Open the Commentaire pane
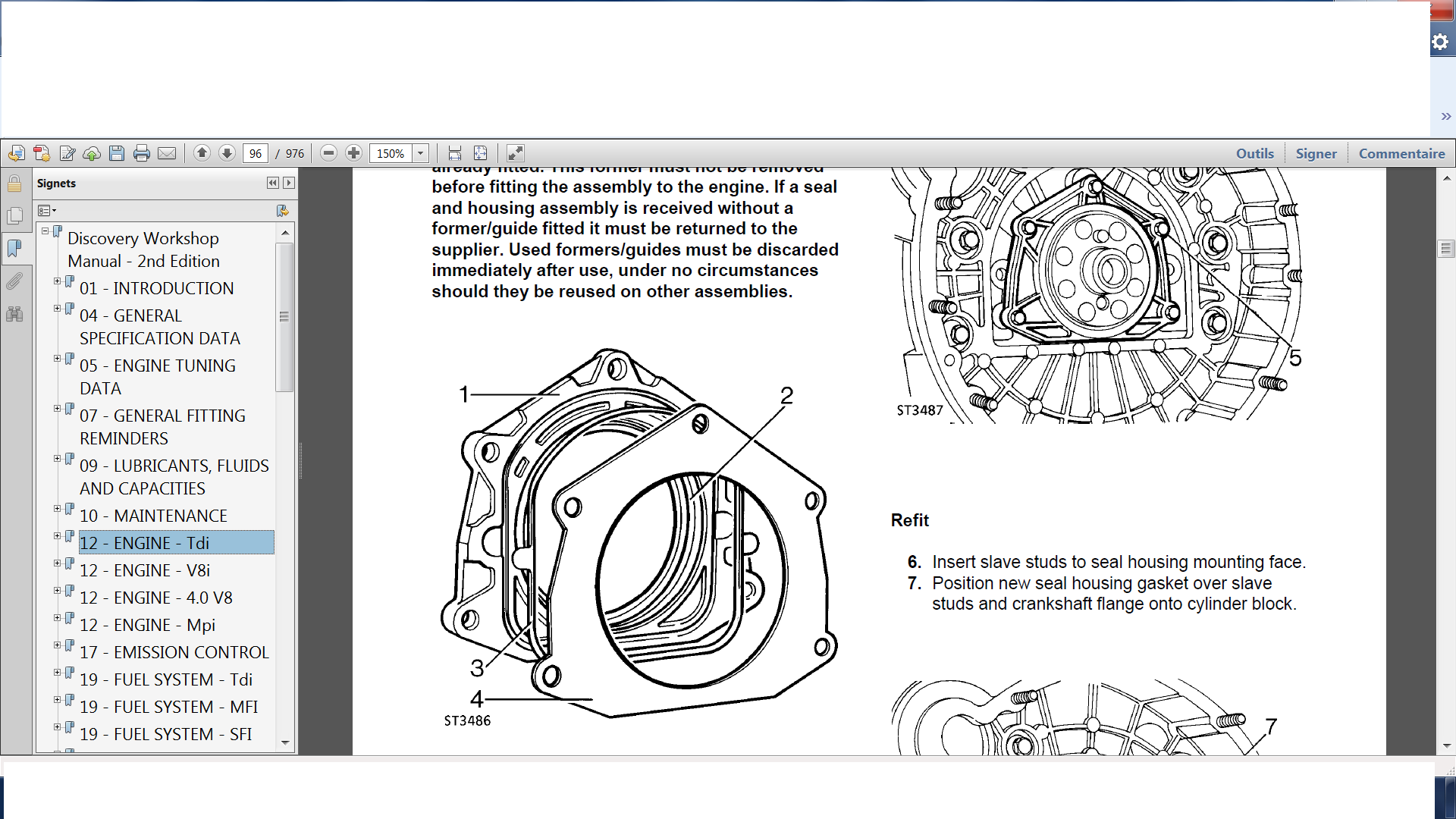The image size is (1456, 819). click(1401, 153)
